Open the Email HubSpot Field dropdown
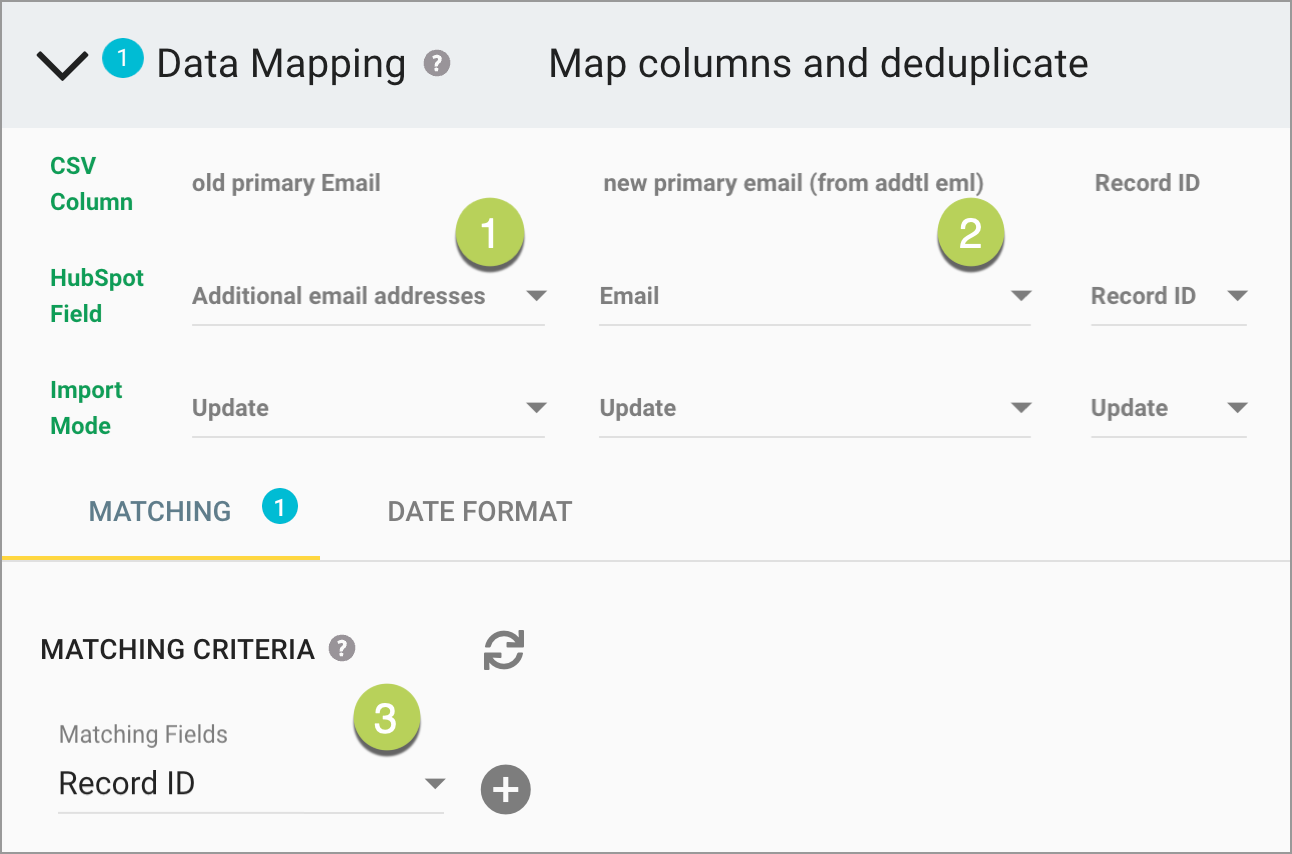Viewport: 1292px width, 854px height. coord(1021,295)
